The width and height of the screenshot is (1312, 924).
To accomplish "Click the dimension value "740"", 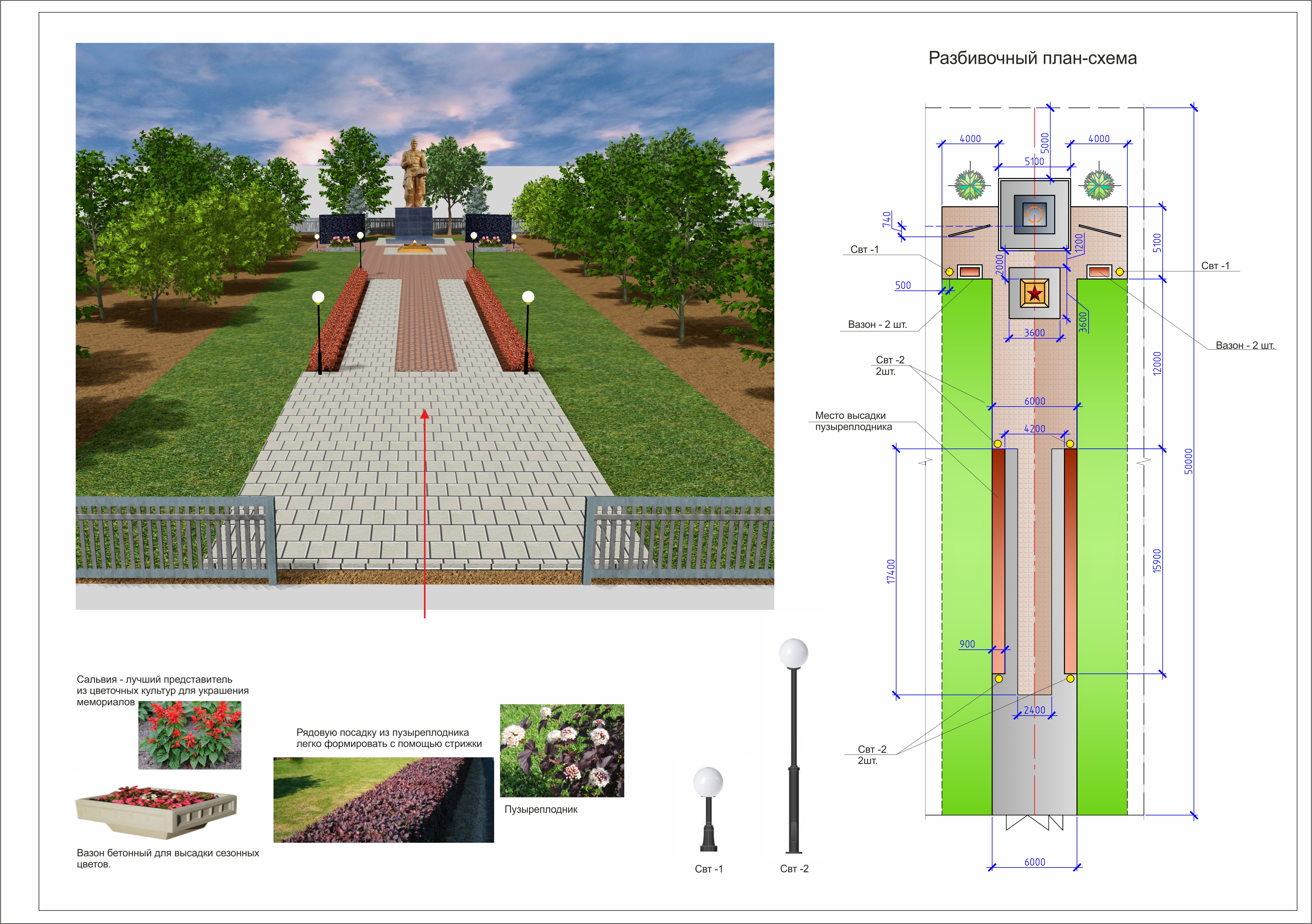I will [887, 219].
